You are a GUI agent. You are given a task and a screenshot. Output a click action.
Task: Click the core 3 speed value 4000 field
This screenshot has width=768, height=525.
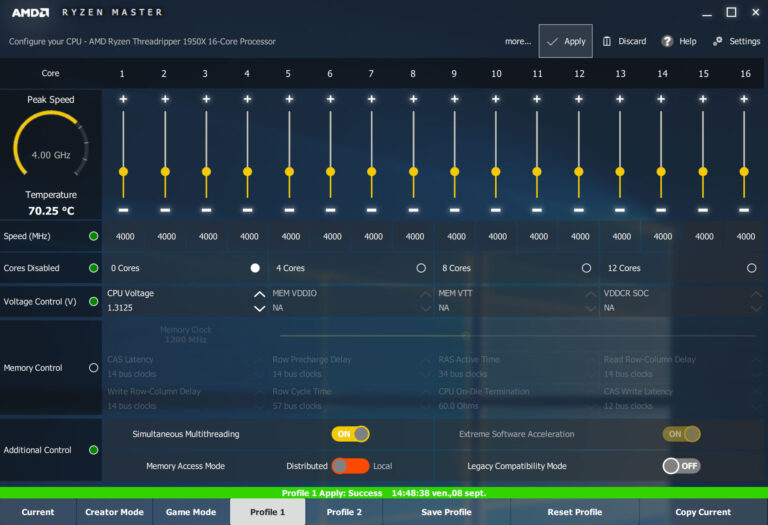208,237
